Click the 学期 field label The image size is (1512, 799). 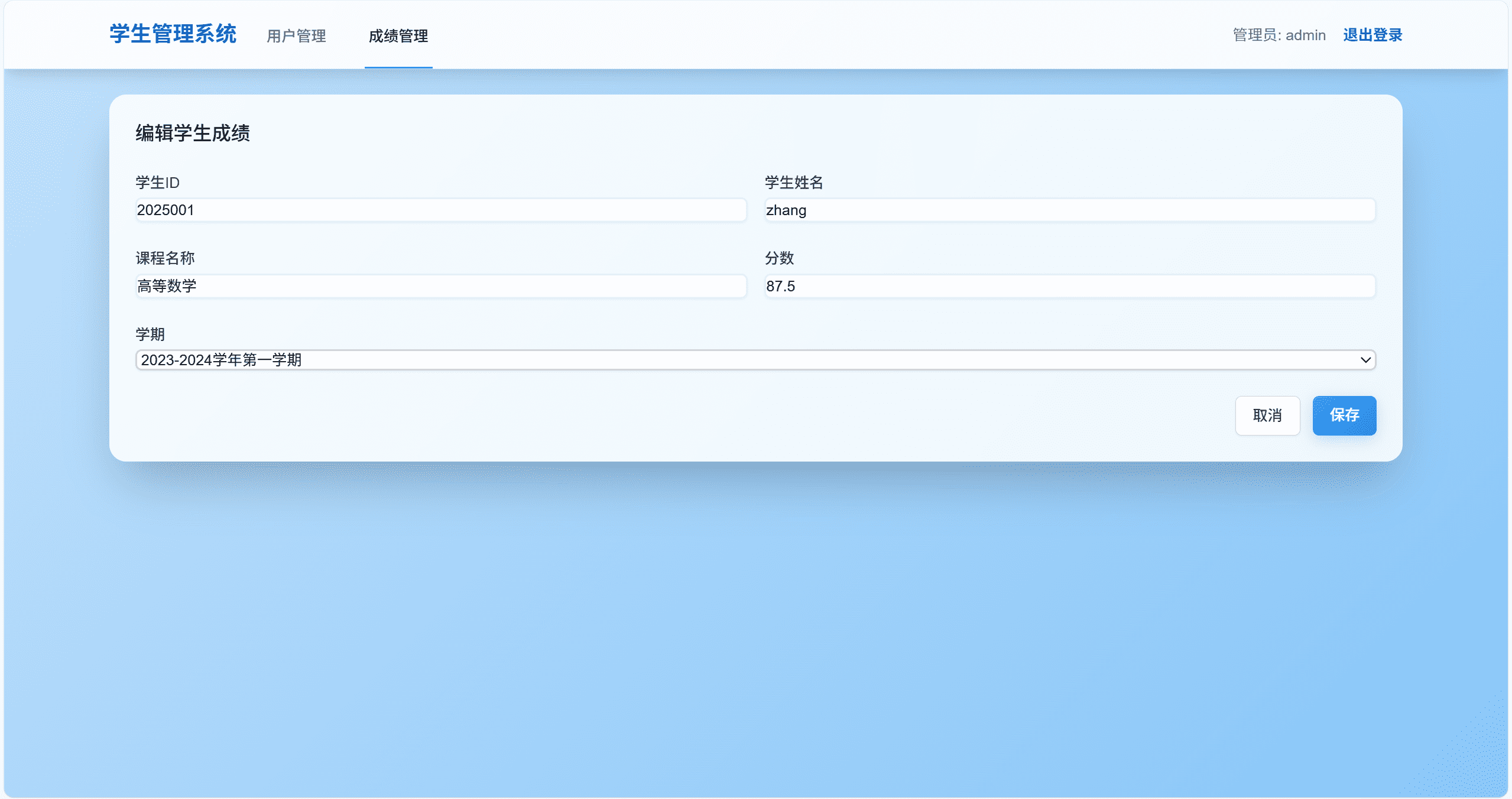150,334
